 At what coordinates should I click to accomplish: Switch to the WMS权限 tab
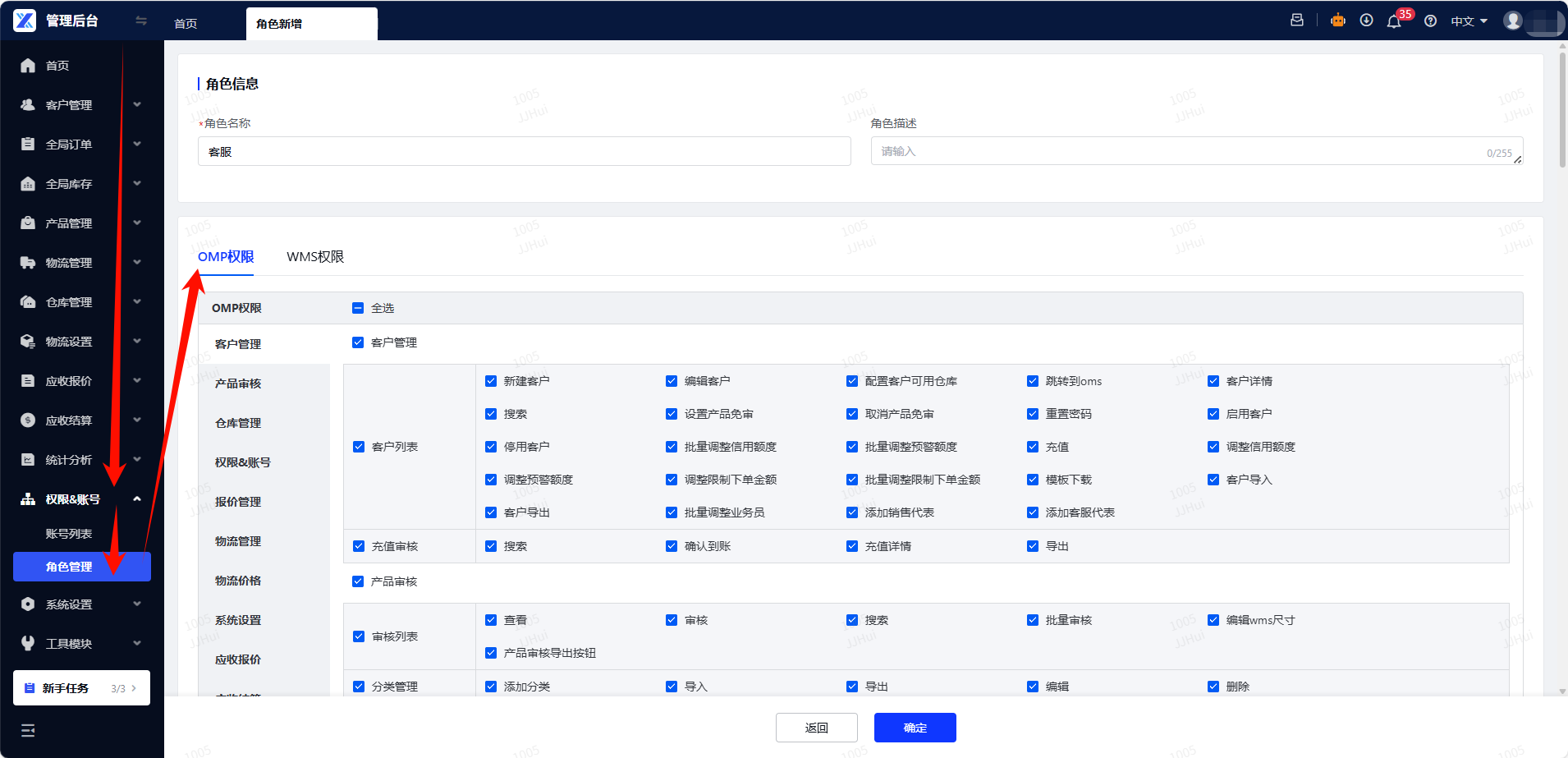315,257
